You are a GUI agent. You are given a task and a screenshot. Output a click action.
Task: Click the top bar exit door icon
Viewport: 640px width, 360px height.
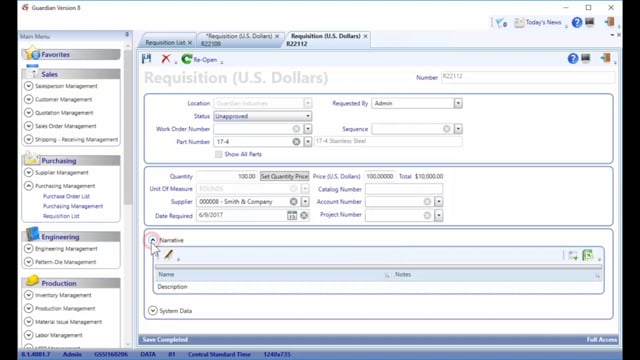609,22
